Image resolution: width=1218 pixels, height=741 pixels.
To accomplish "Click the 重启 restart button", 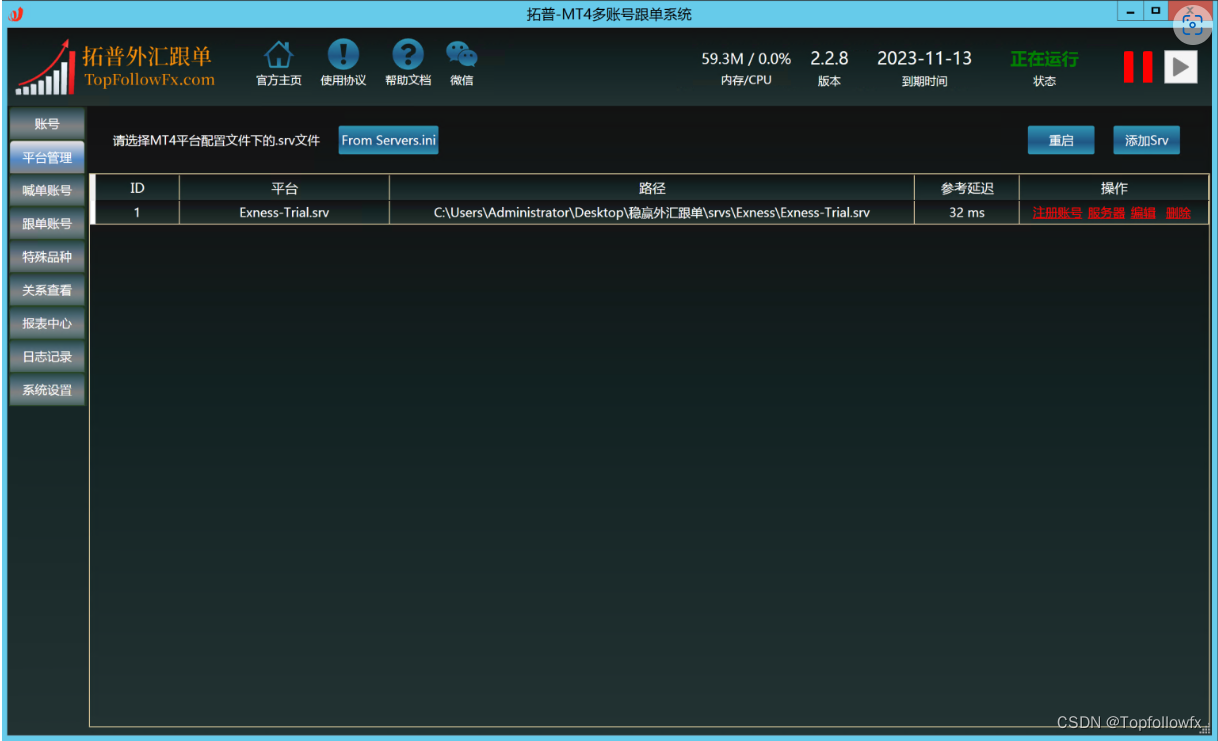I will click(x=1060, y=140).
